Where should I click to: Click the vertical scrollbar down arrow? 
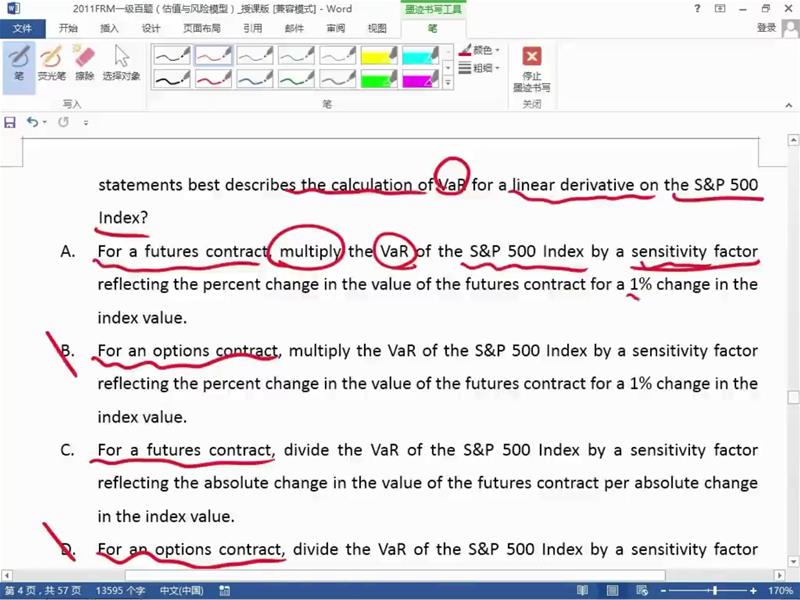[793, 562]
